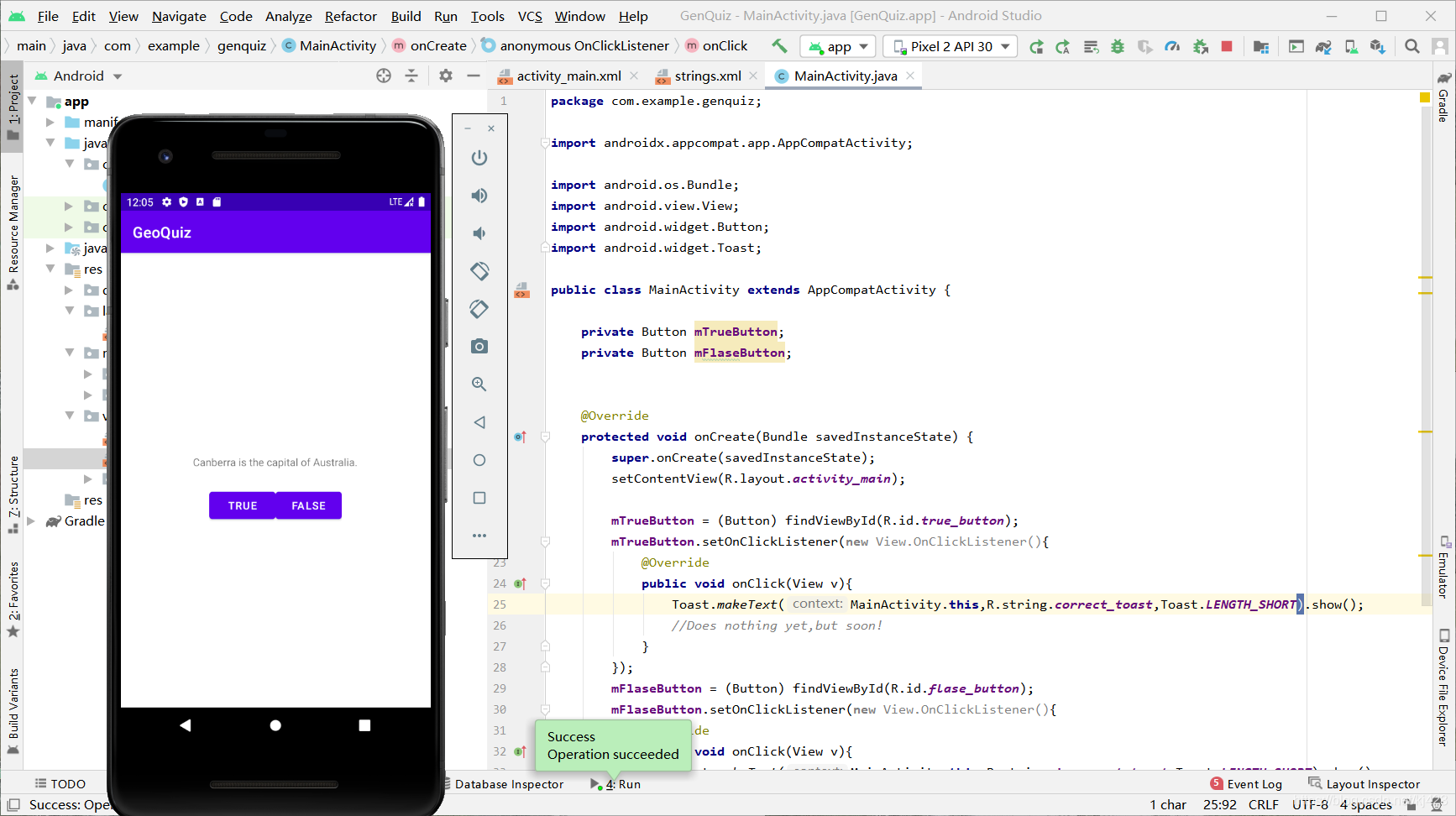Open emulator extended controls (three dots)

pos(479,536)
